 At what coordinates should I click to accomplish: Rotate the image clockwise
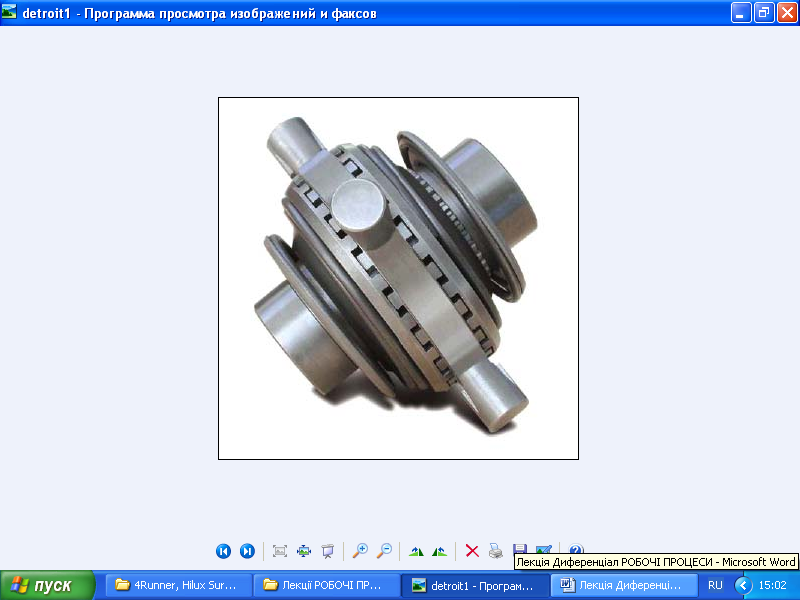click(416, 551)
